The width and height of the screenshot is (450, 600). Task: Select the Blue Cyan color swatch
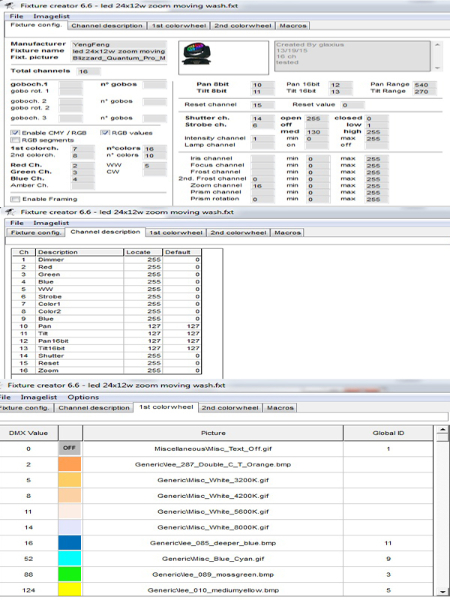[70, 558]
